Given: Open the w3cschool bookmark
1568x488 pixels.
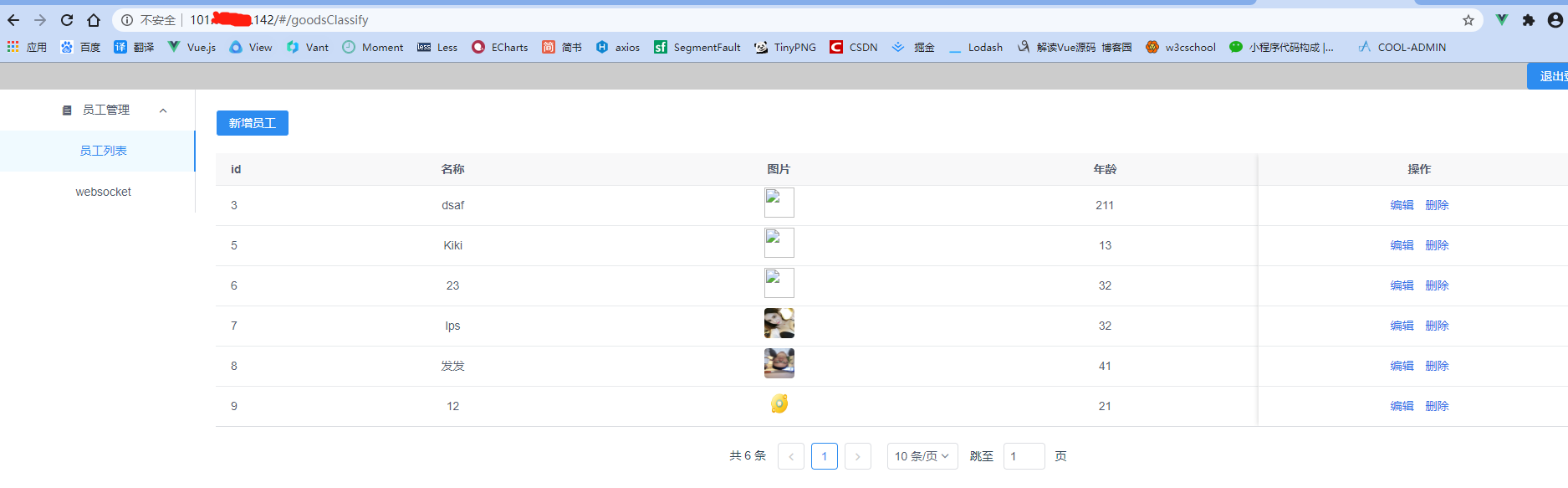Looking at the screenshot, I should (1181, 47).
